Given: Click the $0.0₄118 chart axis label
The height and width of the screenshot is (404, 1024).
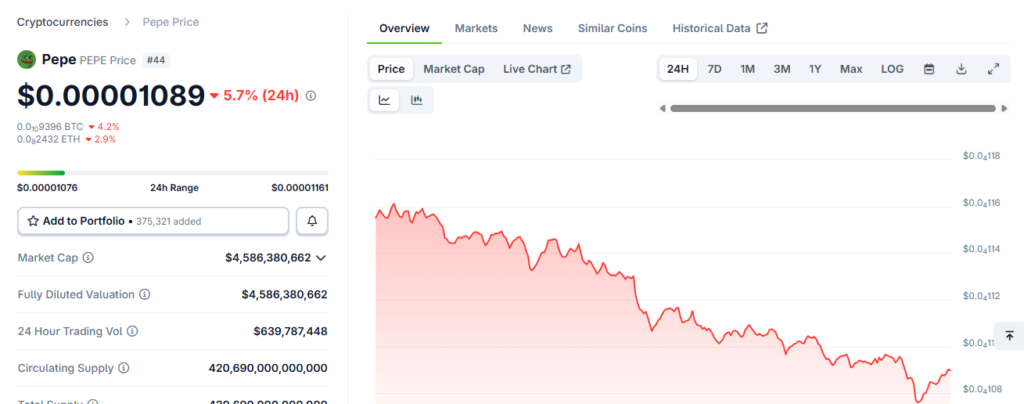Looking at the screenshot, I should [982, 156].
